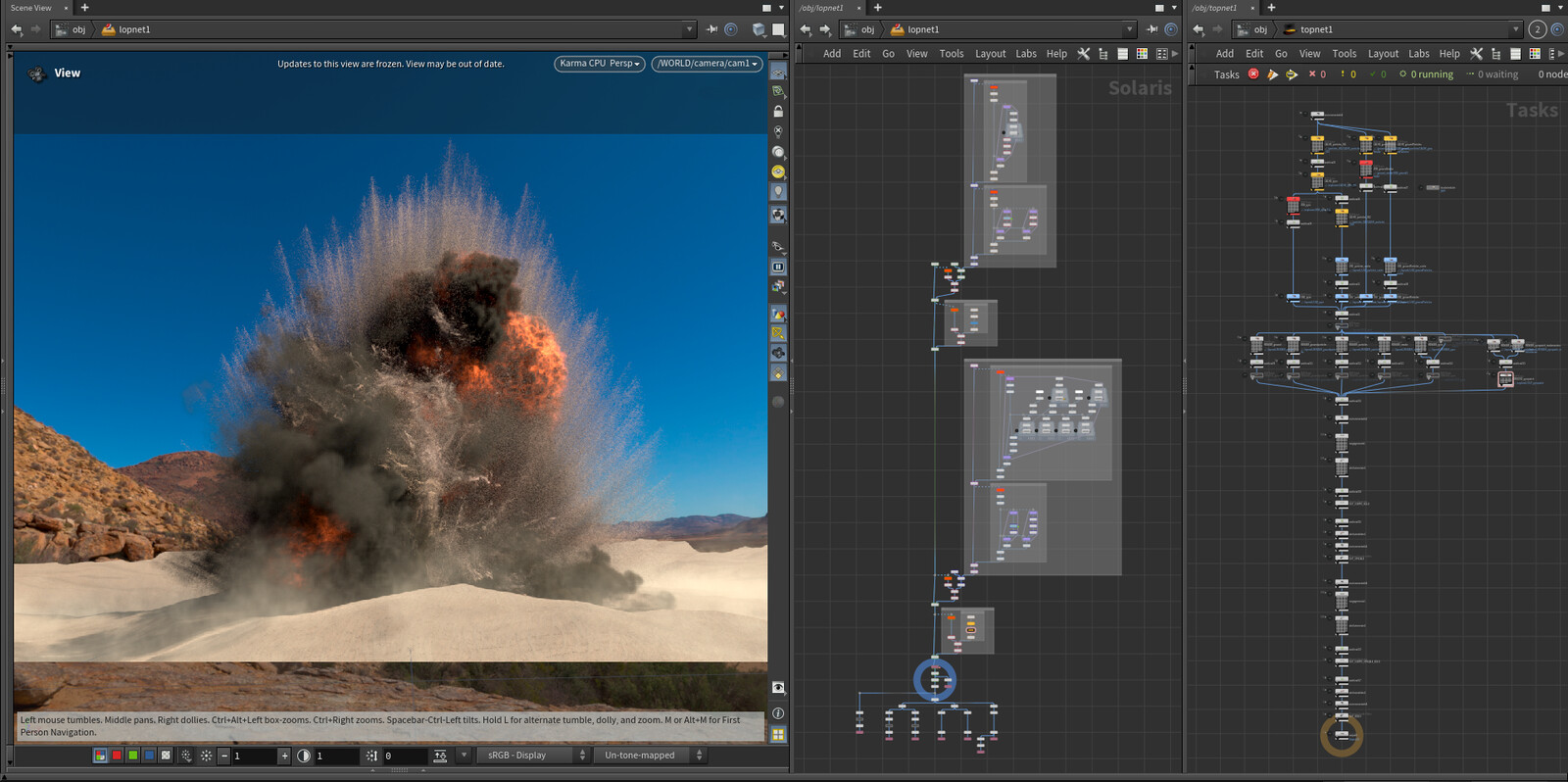Click the orange cook icon beside the cancel button
1568x782 pixels.
1272,74
